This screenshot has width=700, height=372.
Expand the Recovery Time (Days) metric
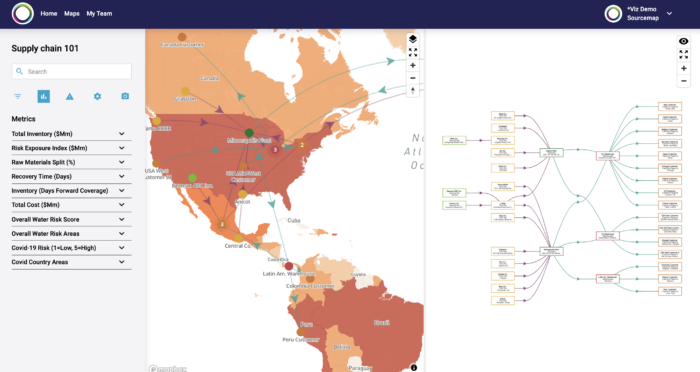(x=71, y=176)
